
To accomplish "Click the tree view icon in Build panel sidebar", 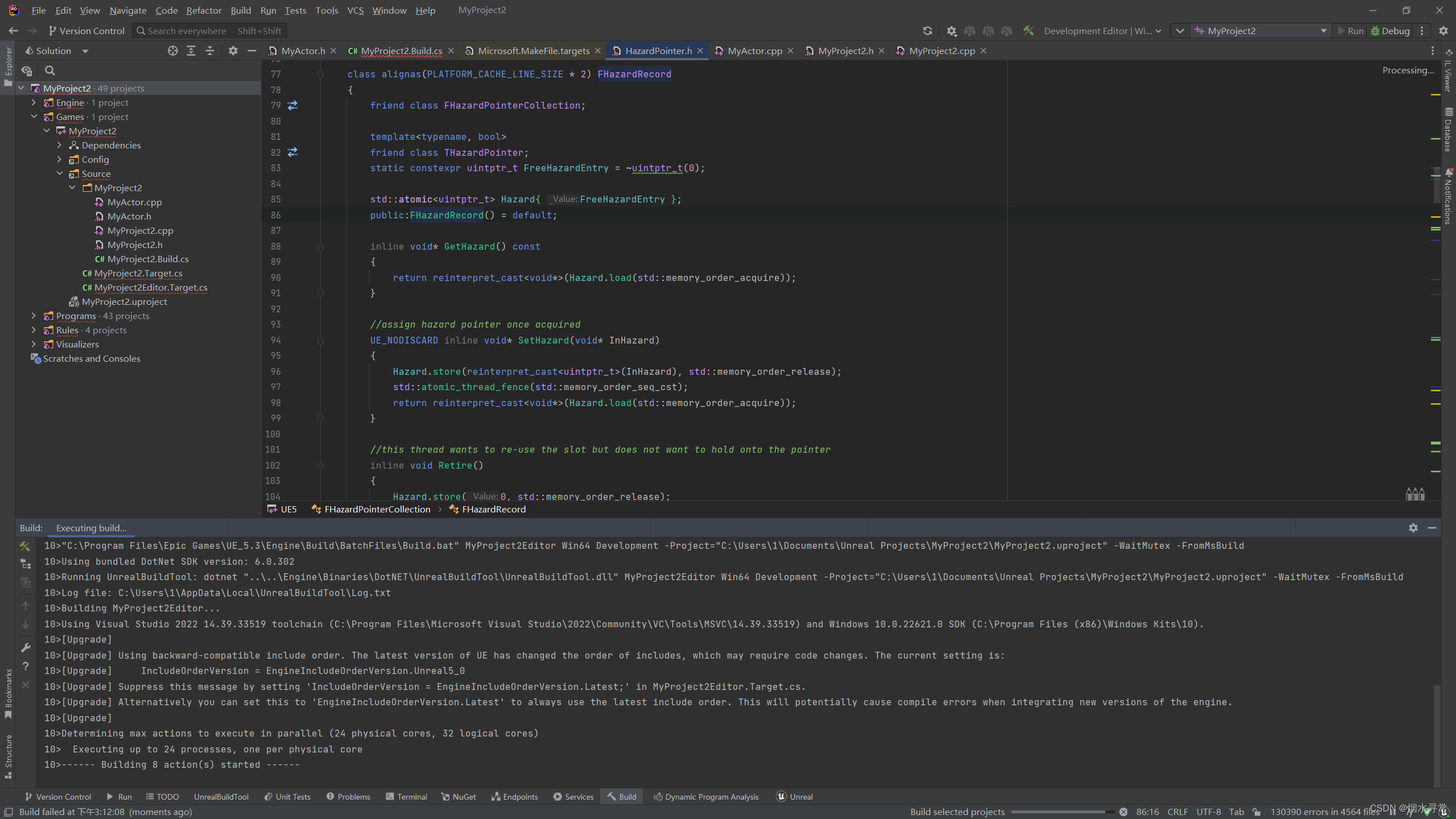I will pyautogui.click(x=25, y=564).
